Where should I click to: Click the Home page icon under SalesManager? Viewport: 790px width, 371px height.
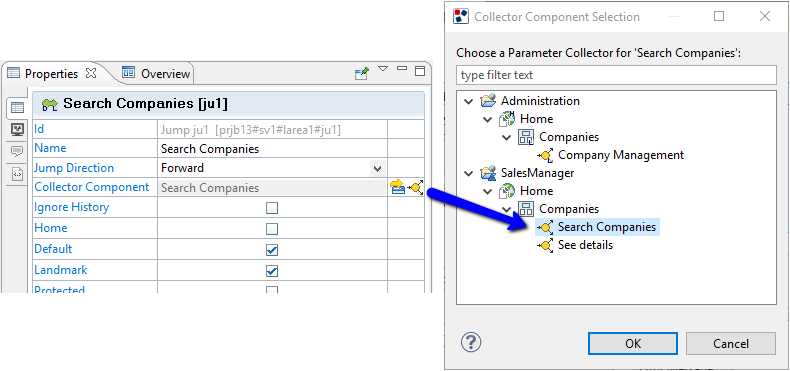tap(507, 191)
